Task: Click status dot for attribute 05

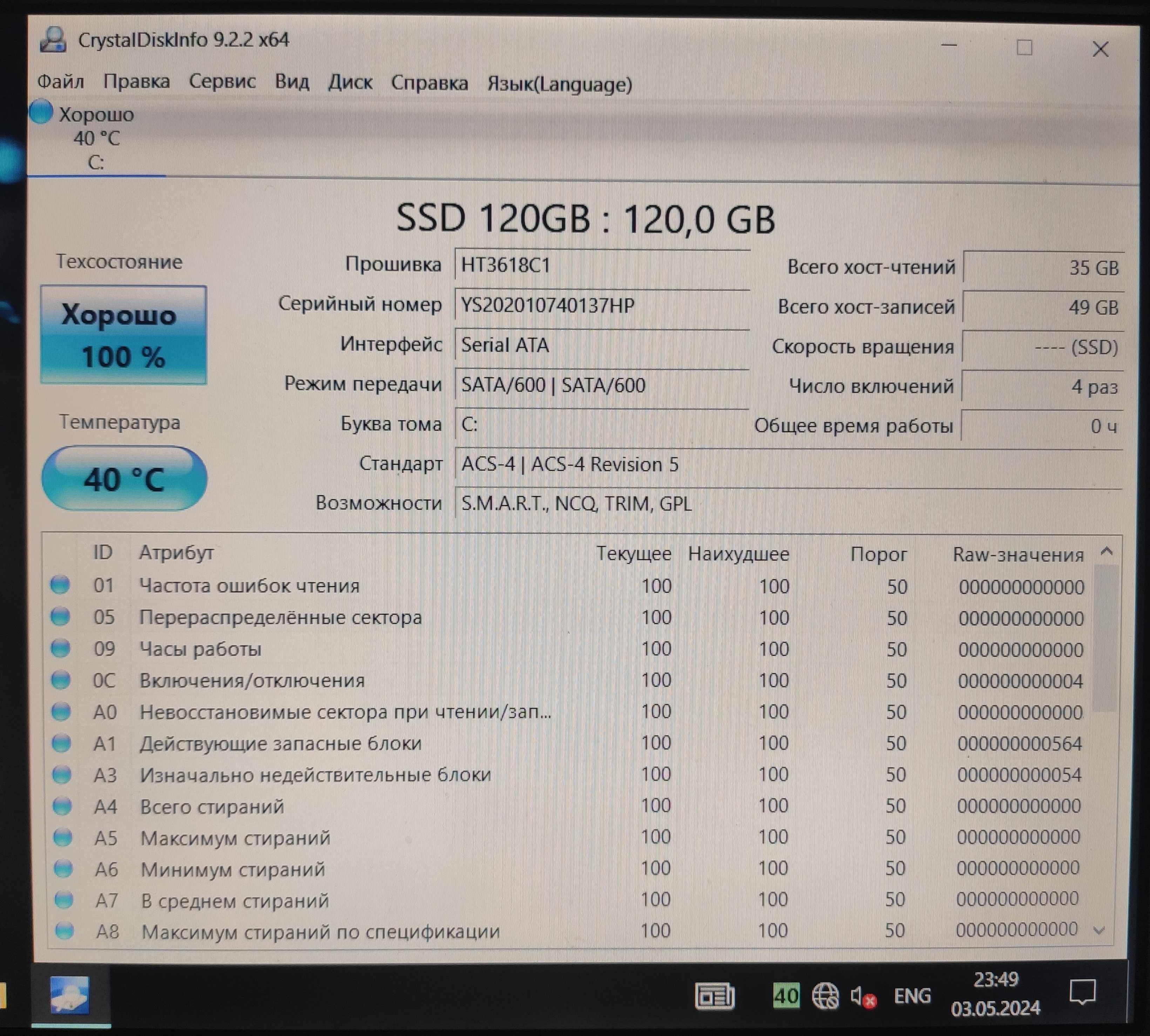Action: [x=60, y=616]
